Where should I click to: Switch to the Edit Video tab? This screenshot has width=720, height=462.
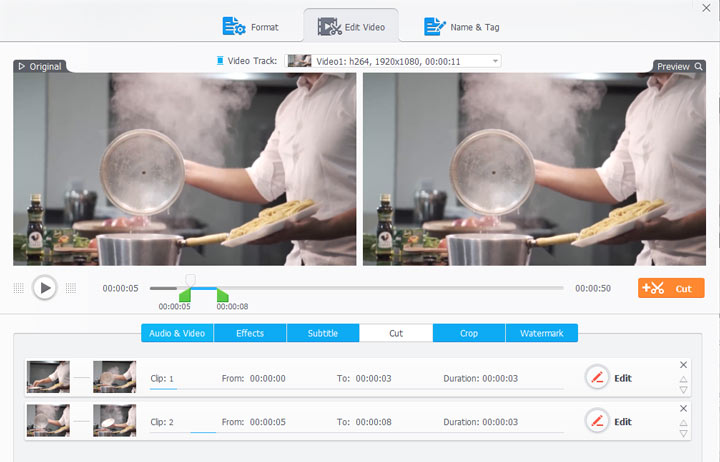[x=351, y=27]
